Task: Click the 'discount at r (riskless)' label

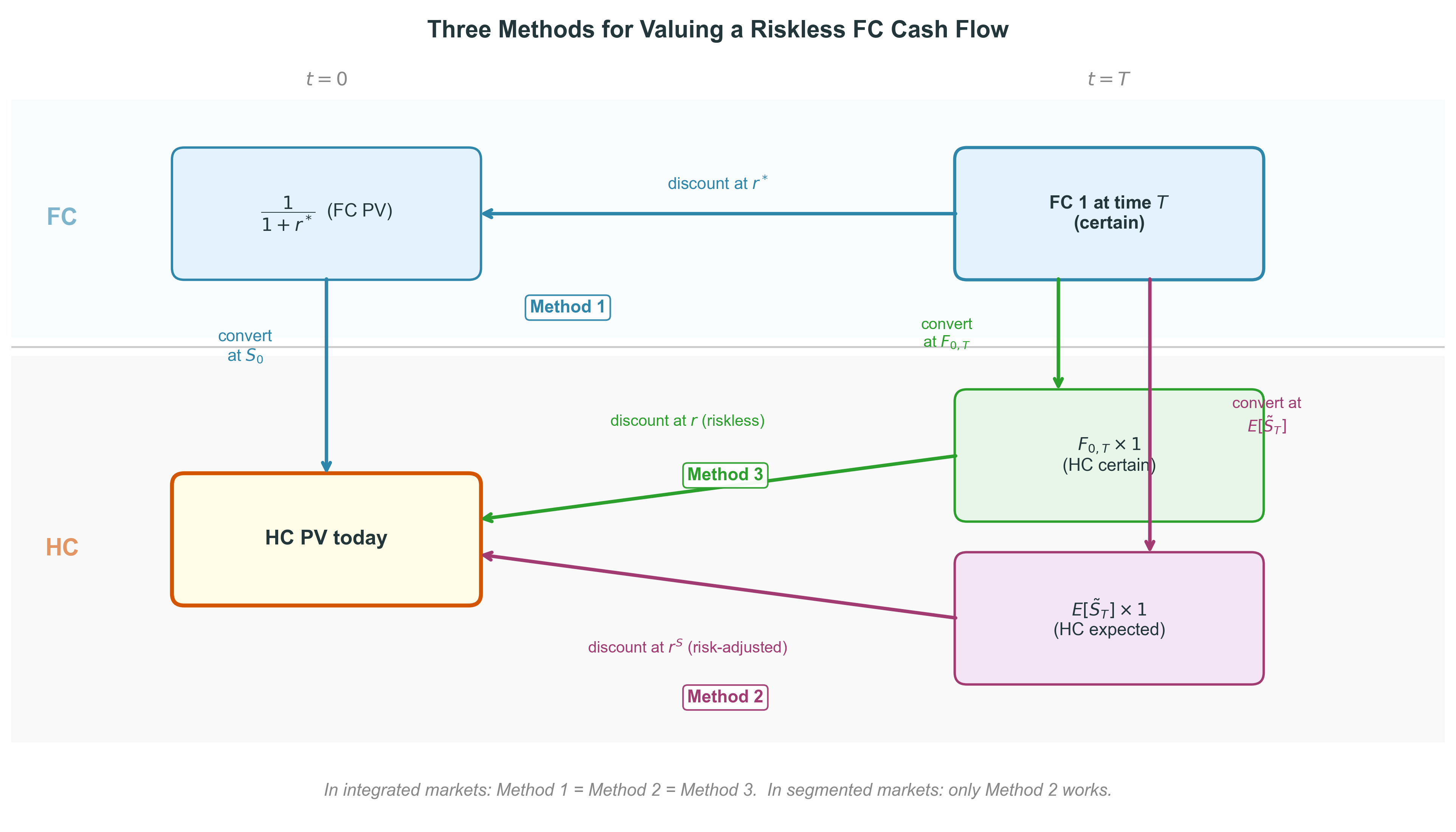Action: (x=687, y=421)
